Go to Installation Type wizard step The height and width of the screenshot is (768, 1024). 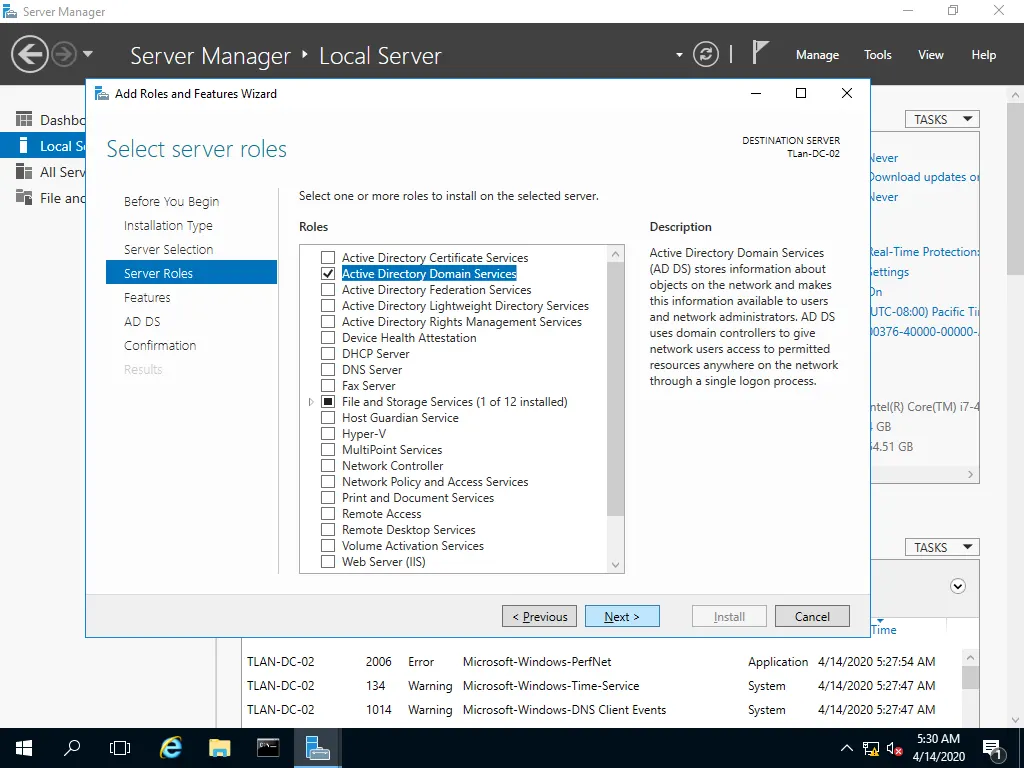tap(168, 226)
